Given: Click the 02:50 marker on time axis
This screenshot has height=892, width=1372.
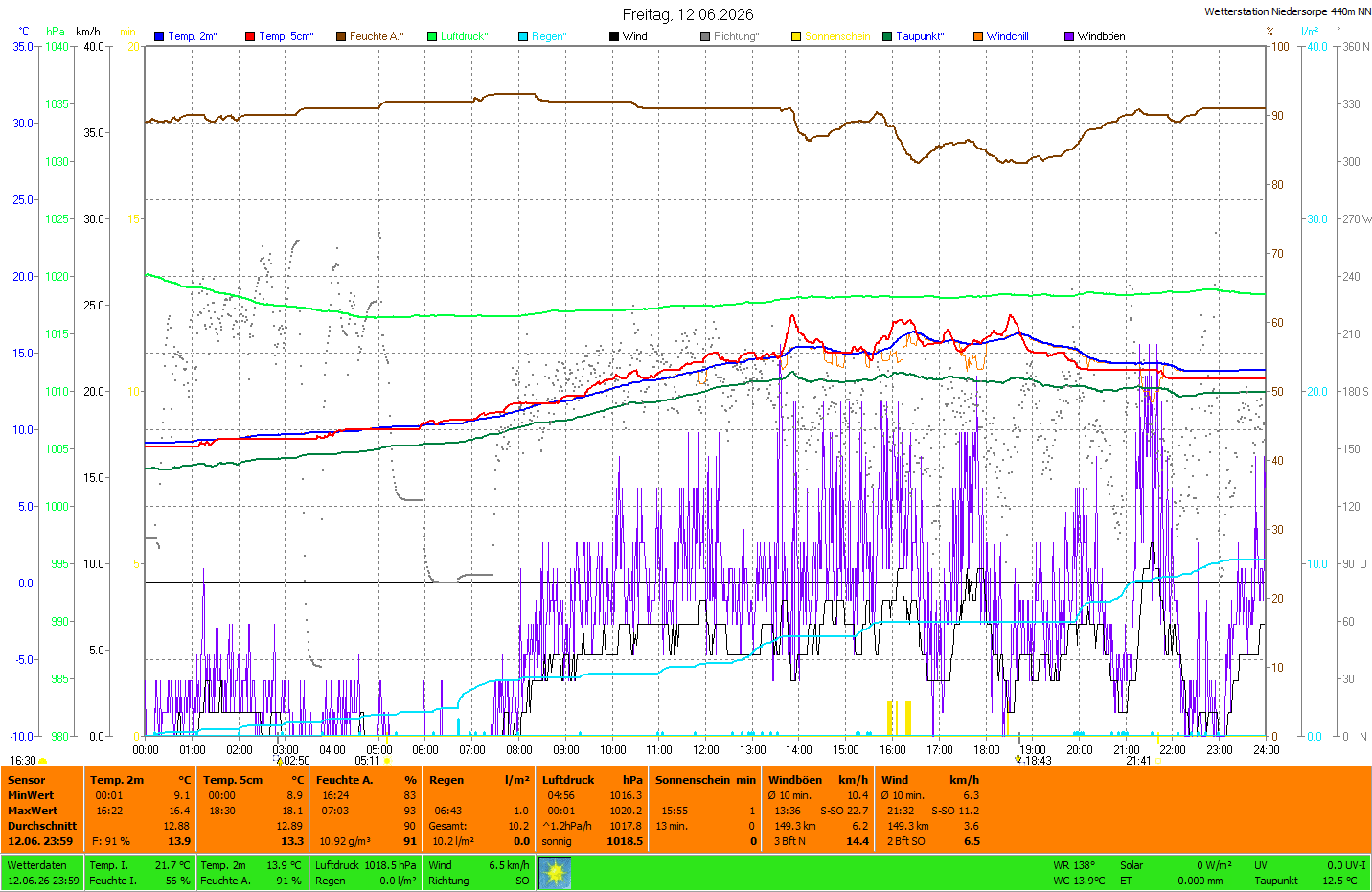Looking at the screenshot, I should coord(293,761).
